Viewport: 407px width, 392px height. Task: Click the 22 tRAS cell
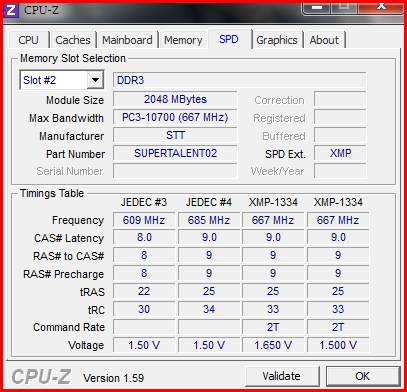click(144, 291)
